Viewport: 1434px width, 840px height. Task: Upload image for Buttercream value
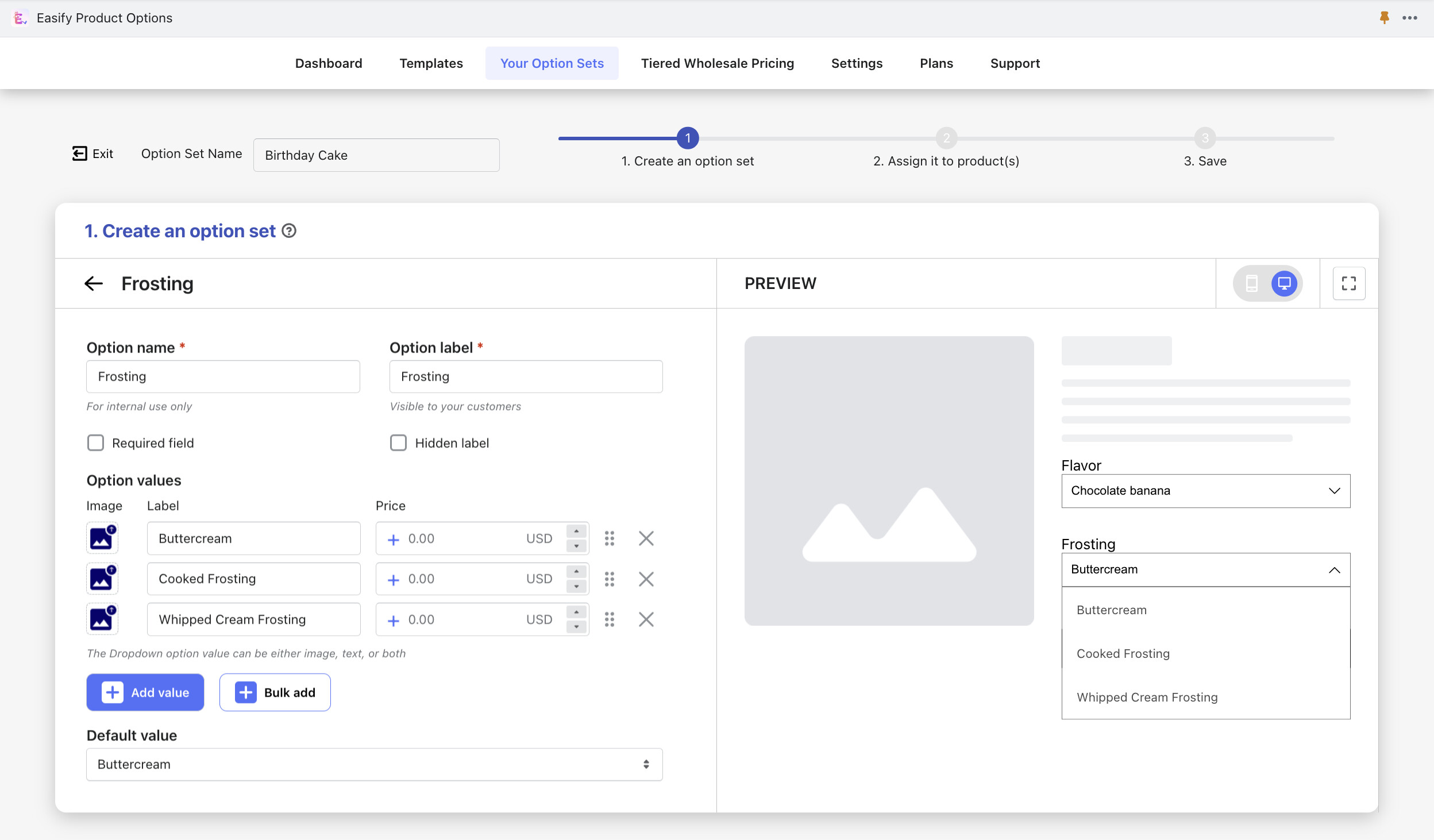[x=102, y=538]
